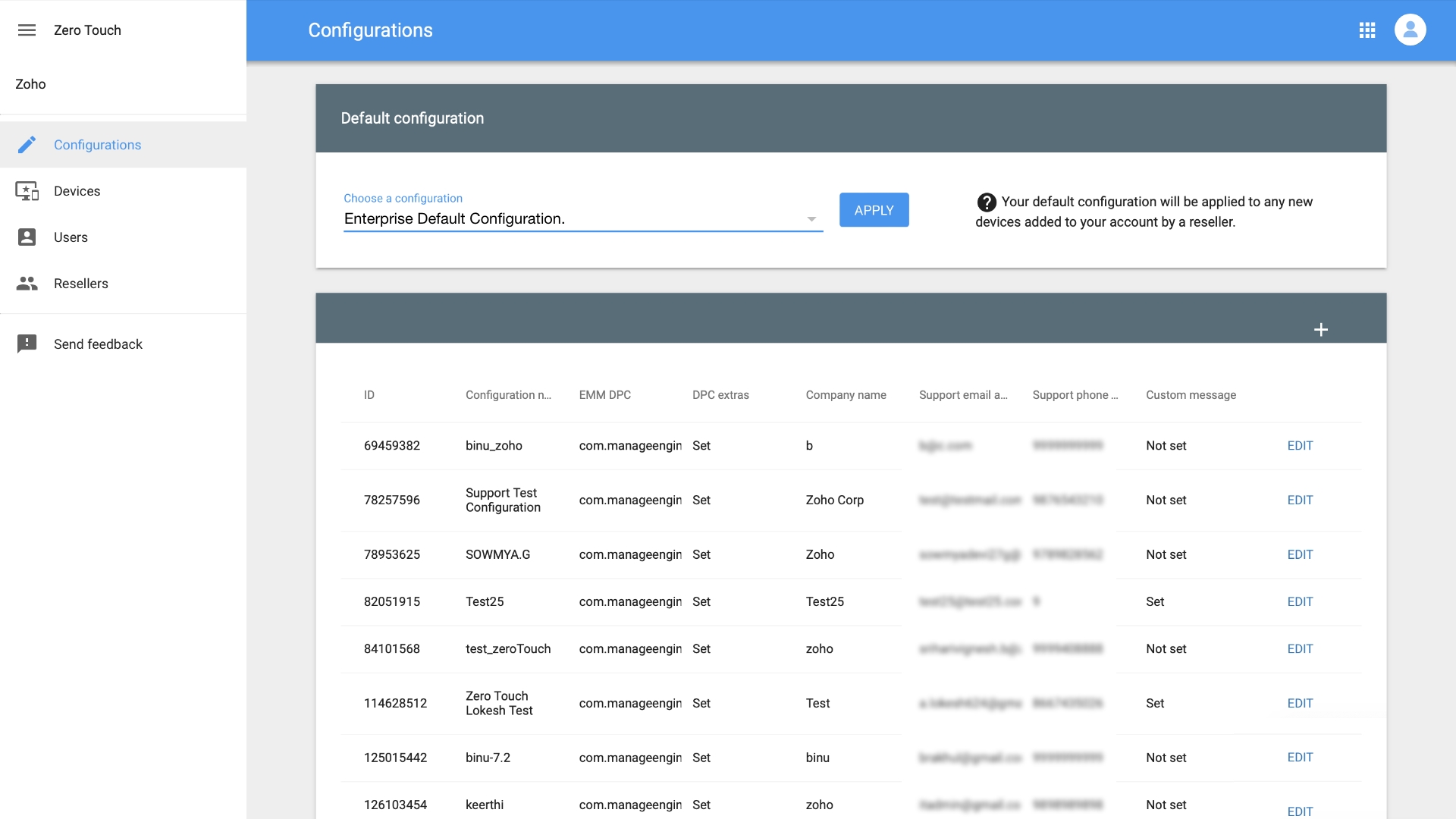
Task: Click the plus icon to add configuration
Action: click(1320, 330)
